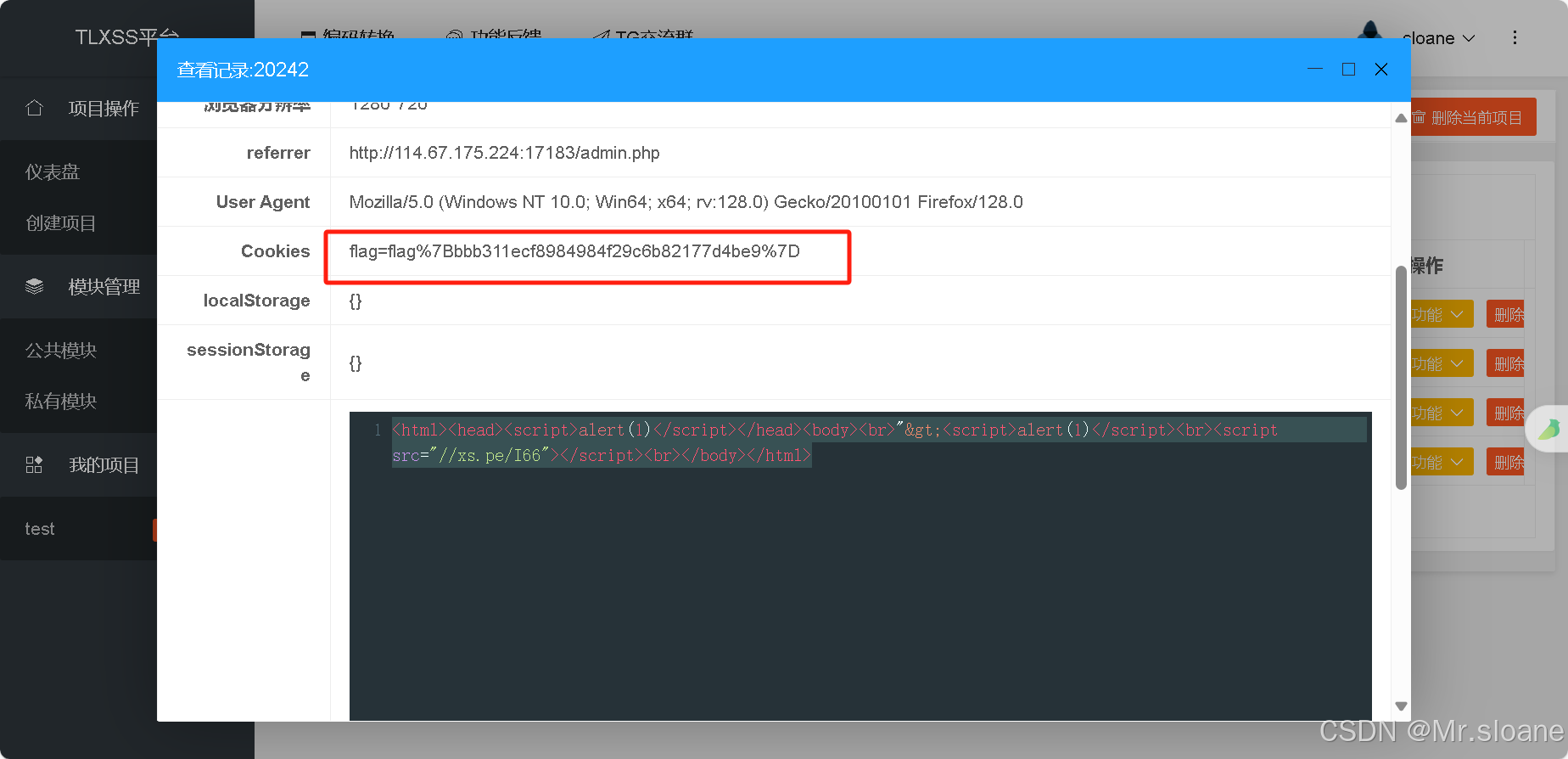Click the Cookies row label
The width and height of the screenshot is (1568, 759).
(x=276, y=251)
